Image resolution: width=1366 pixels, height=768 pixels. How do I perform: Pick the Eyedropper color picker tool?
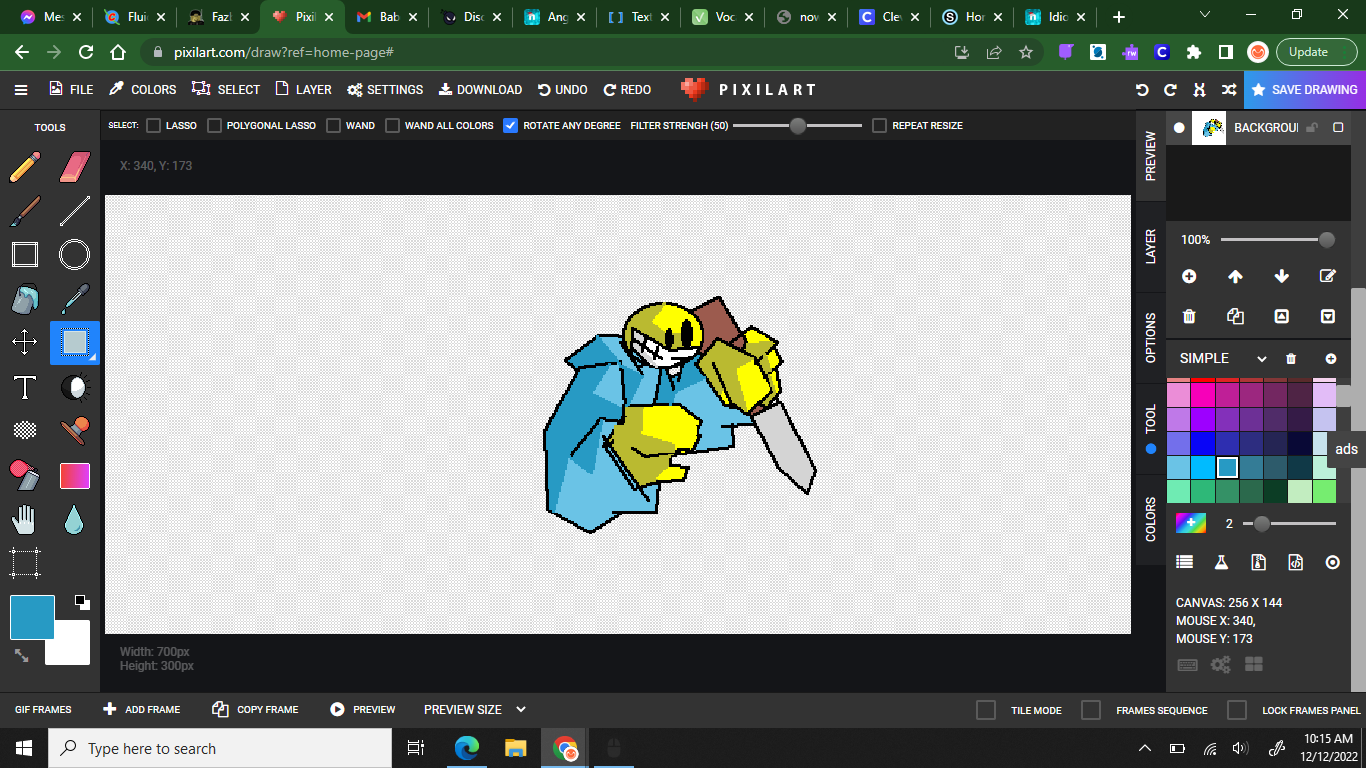pyautogui.click(x=75, y=299)
